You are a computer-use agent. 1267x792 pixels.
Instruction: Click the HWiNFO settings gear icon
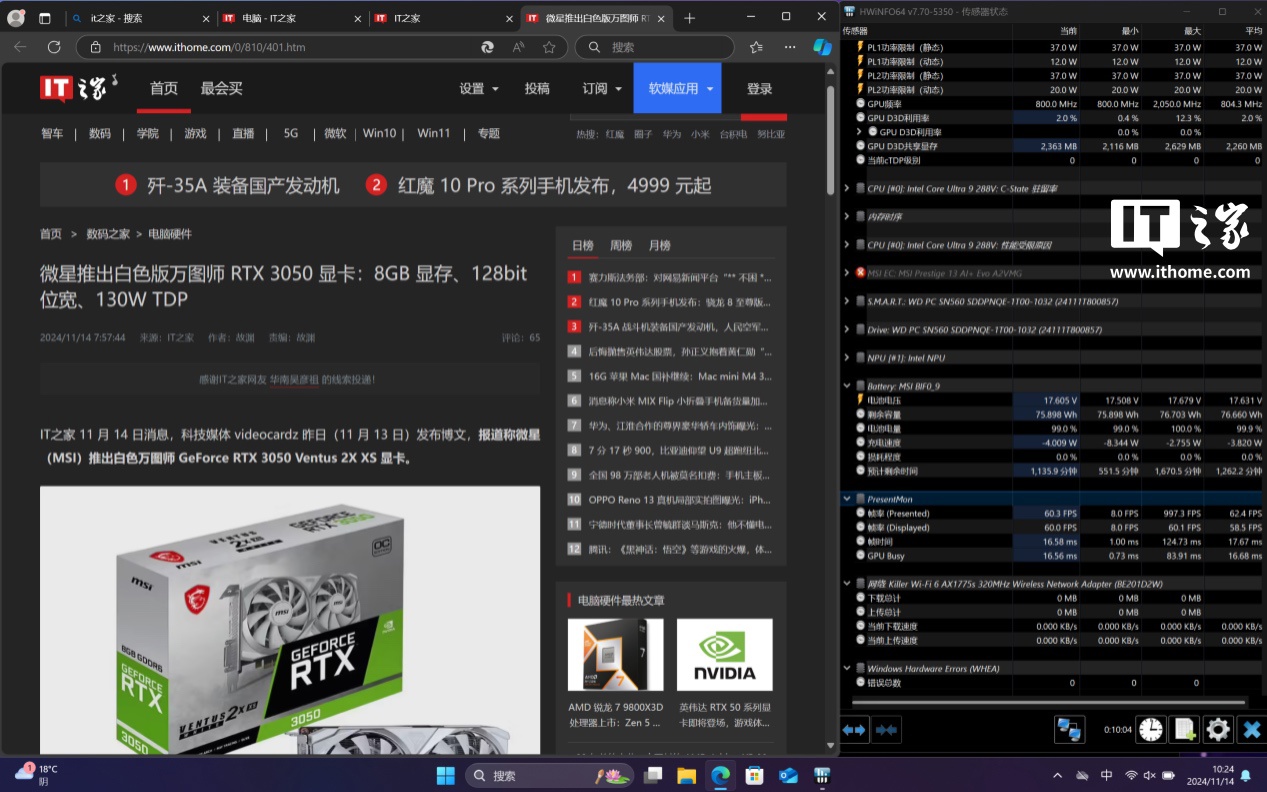click(1217, 729)
